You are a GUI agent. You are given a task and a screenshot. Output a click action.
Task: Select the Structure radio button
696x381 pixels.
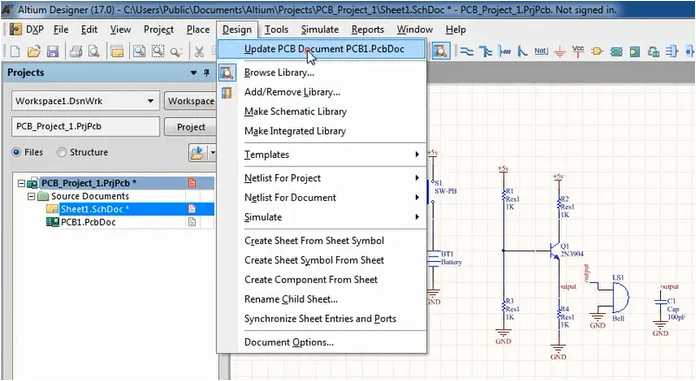click(62, 152)
